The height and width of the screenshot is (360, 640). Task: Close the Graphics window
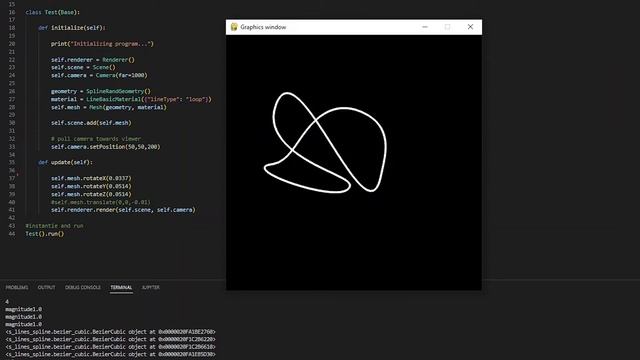470,27
